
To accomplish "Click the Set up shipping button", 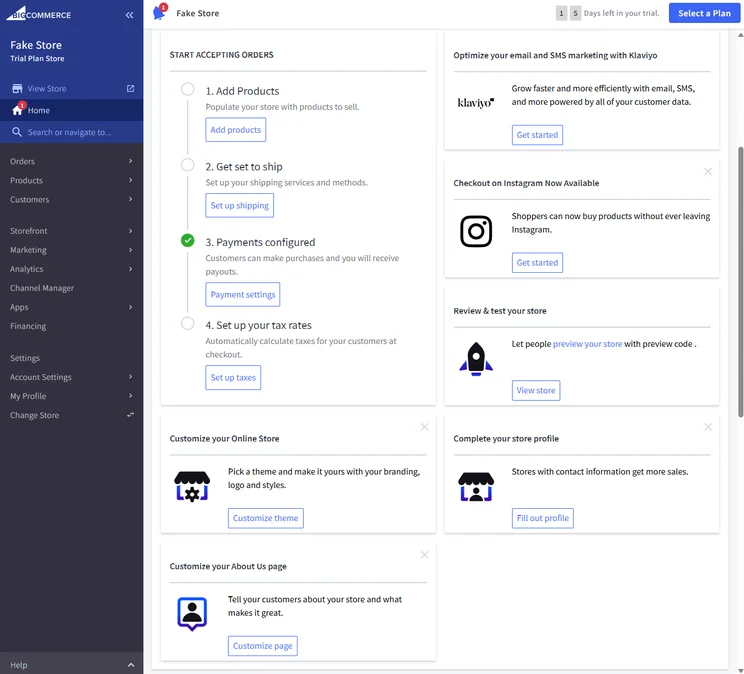I will (240, 206).
